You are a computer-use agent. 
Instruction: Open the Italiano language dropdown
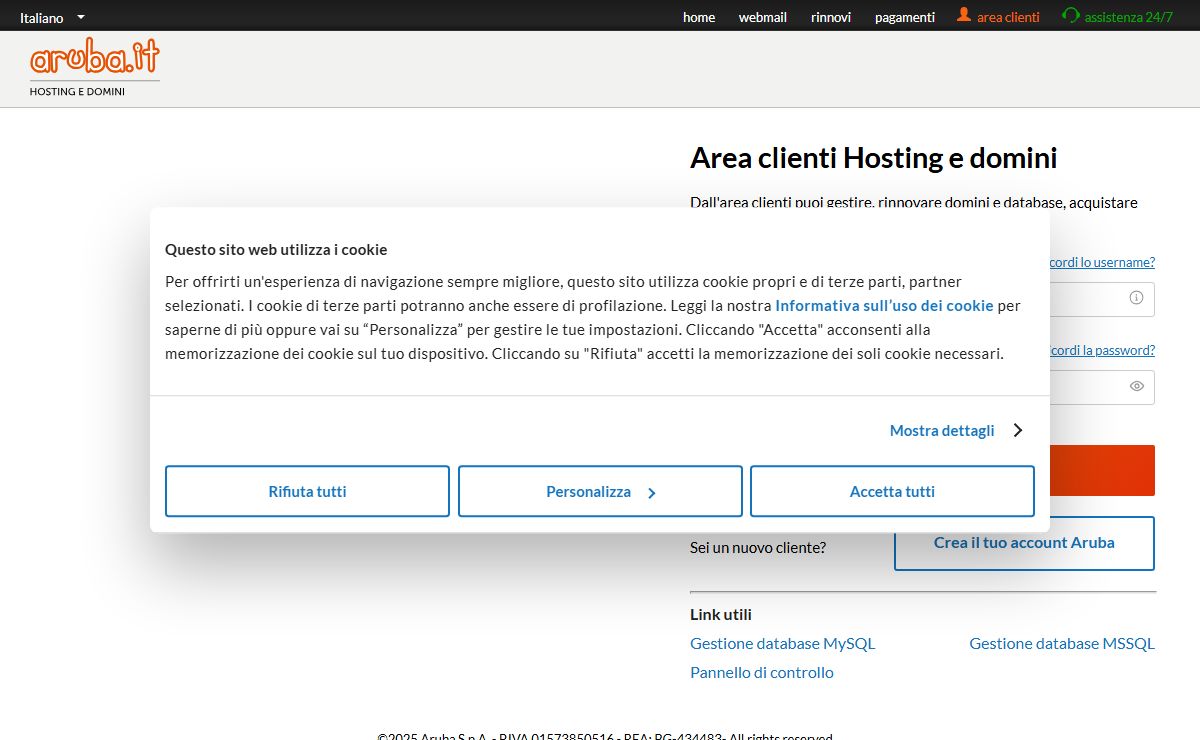[52, 17]
